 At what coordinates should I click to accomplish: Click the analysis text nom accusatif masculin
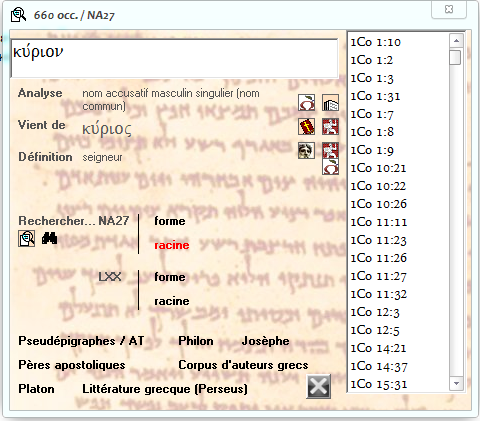click(171, 99)
